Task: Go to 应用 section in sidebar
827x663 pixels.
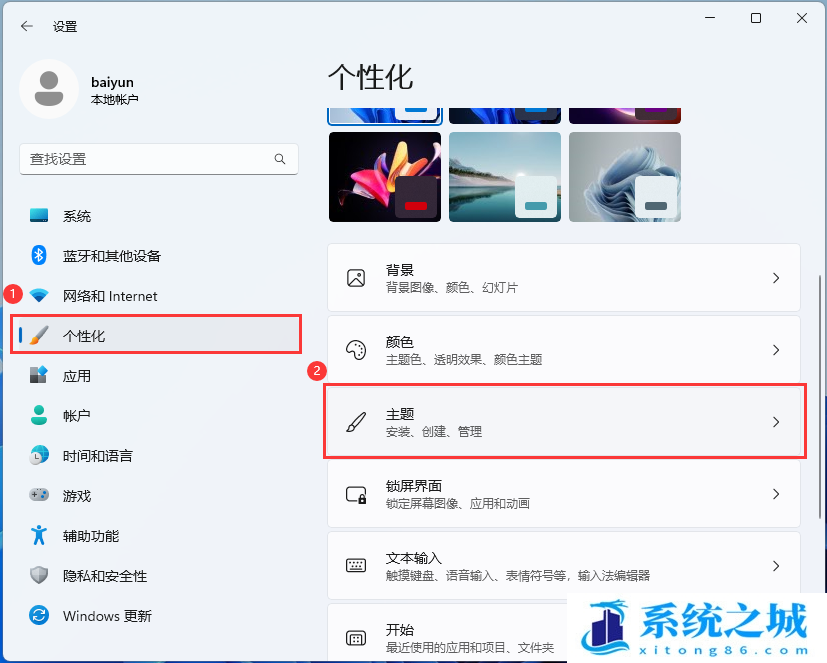Action: tap(77, 376)
